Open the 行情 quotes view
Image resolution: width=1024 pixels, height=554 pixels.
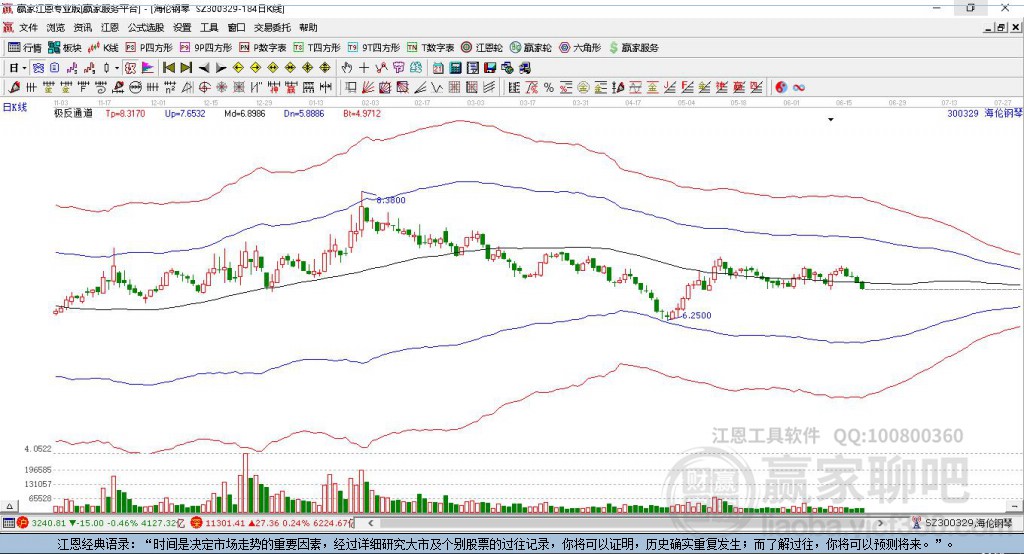(25, 48)
